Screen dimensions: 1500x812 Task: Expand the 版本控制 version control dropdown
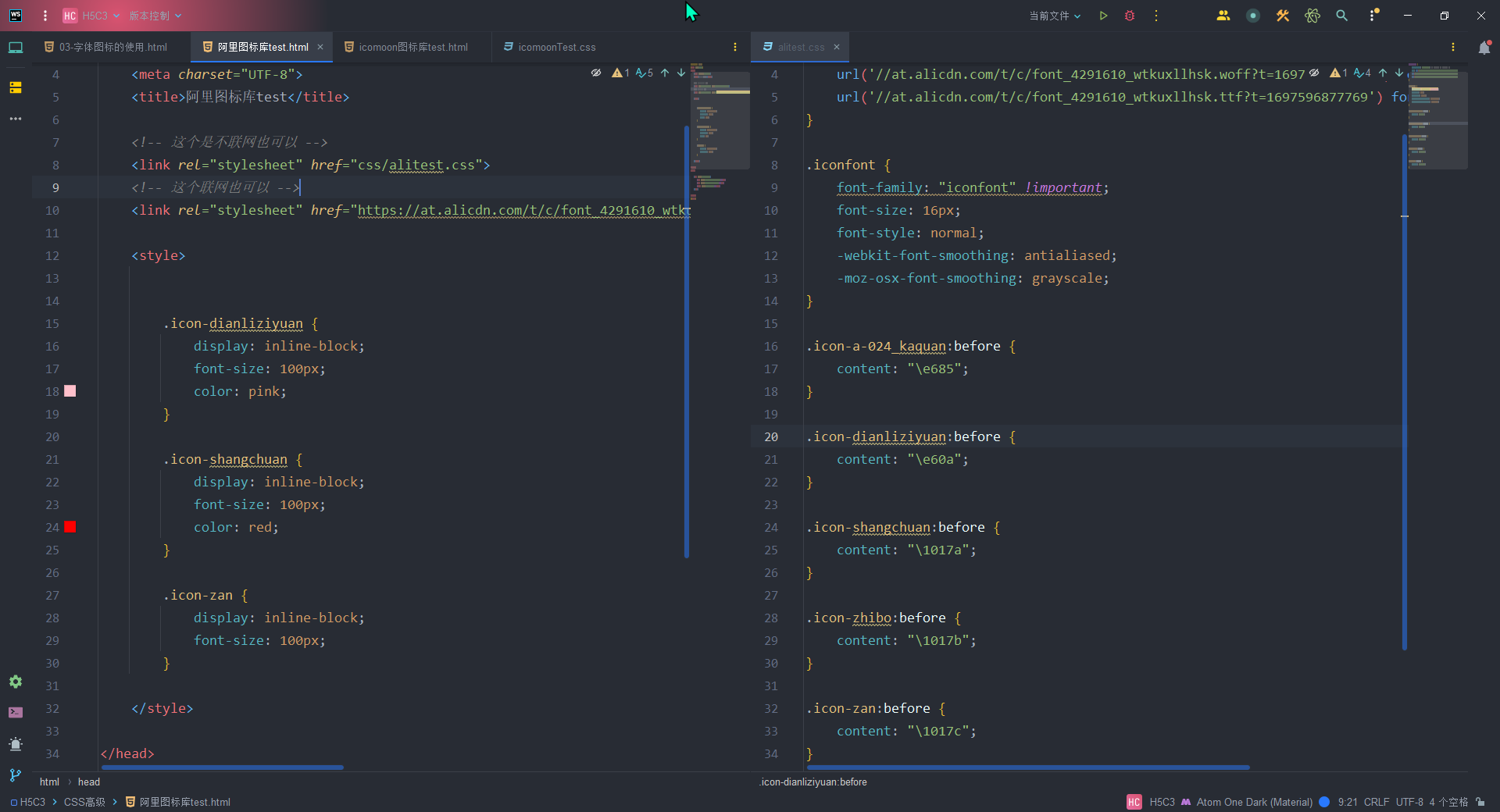tap(155, 16)
